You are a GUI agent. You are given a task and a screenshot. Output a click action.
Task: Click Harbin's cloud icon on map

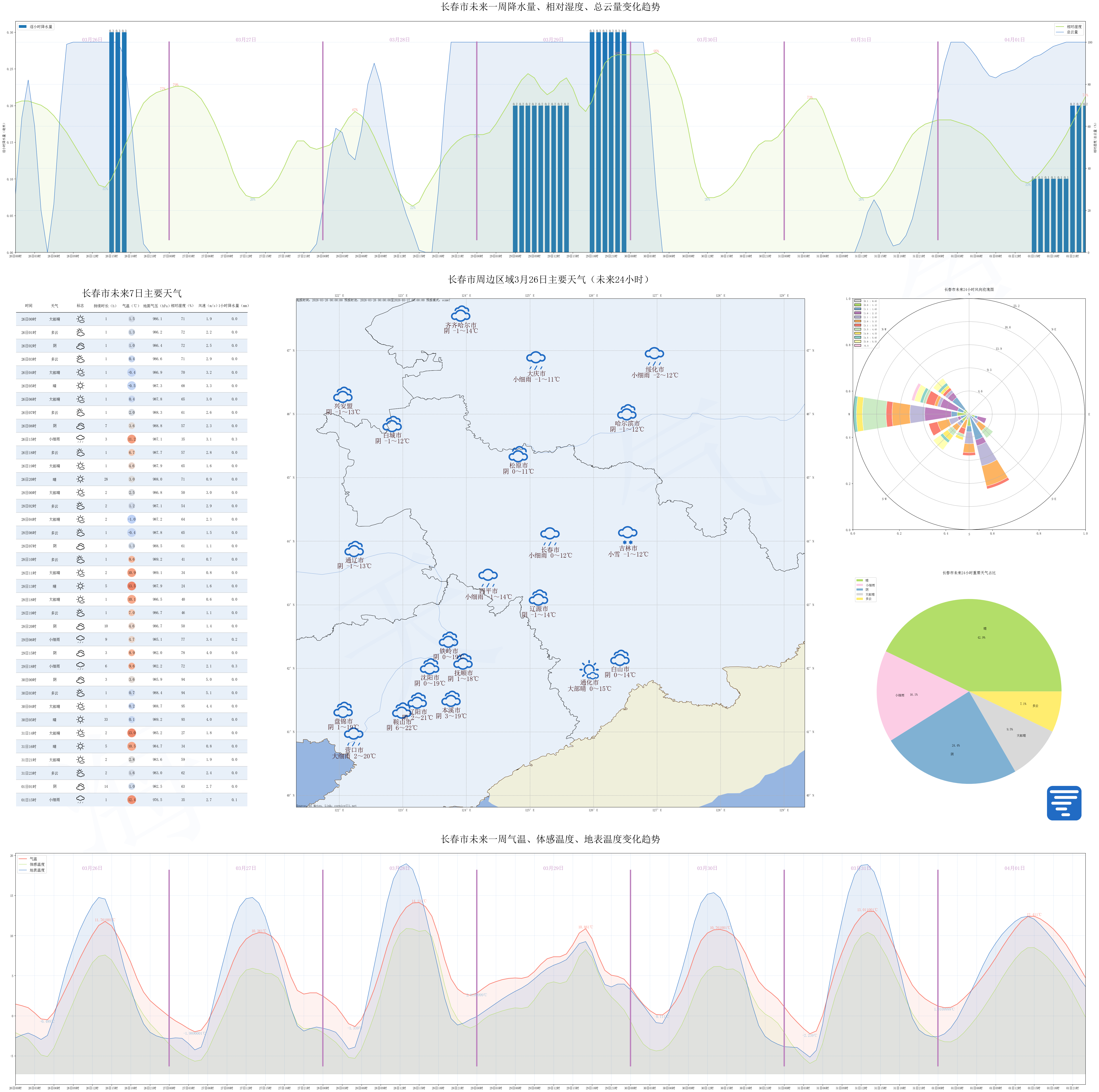point(626,412)
